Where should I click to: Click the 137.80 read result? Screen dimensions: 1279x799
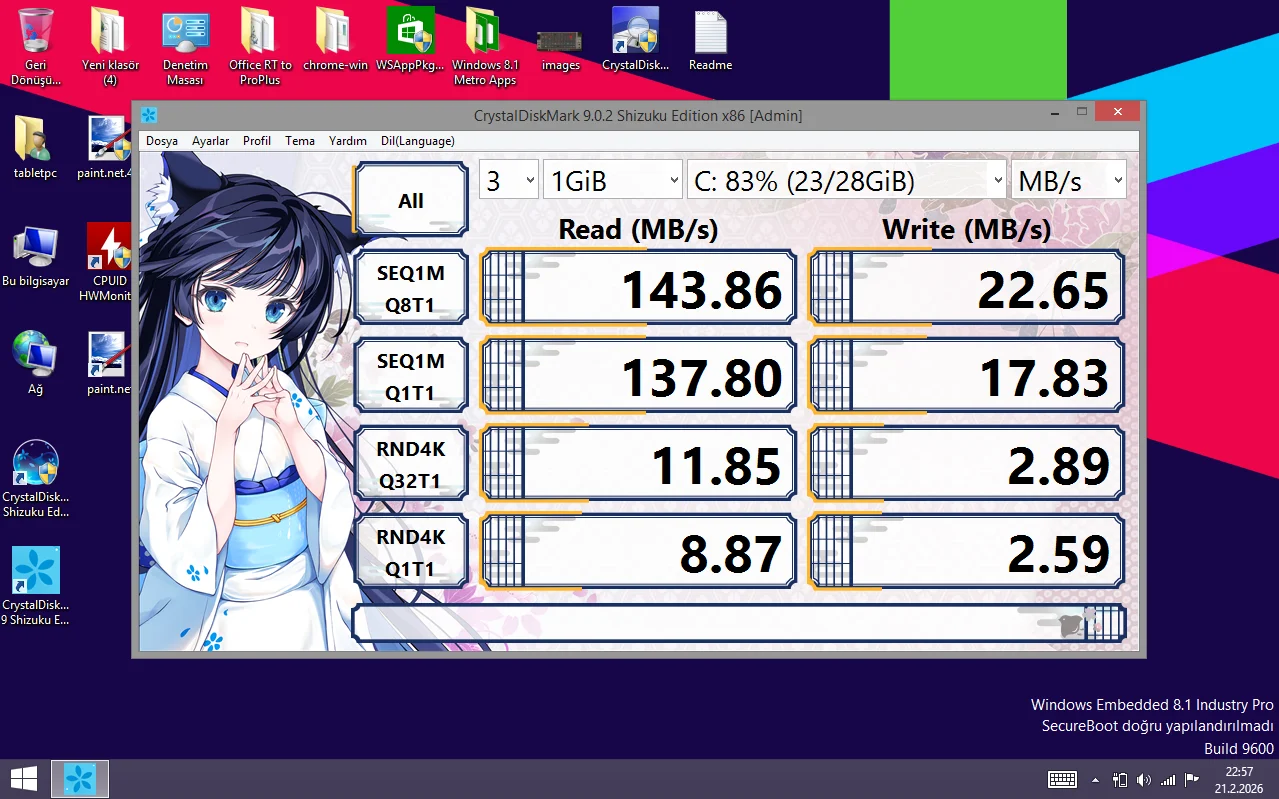(639, 376)
